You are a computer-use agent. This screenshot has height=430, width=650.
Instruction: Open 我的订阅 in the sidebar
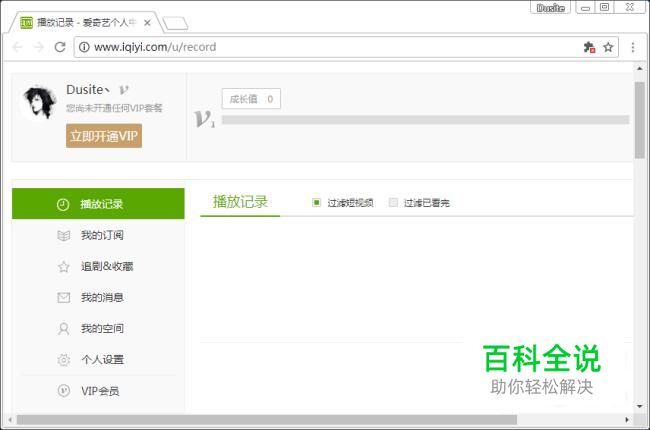pos(98,235)
